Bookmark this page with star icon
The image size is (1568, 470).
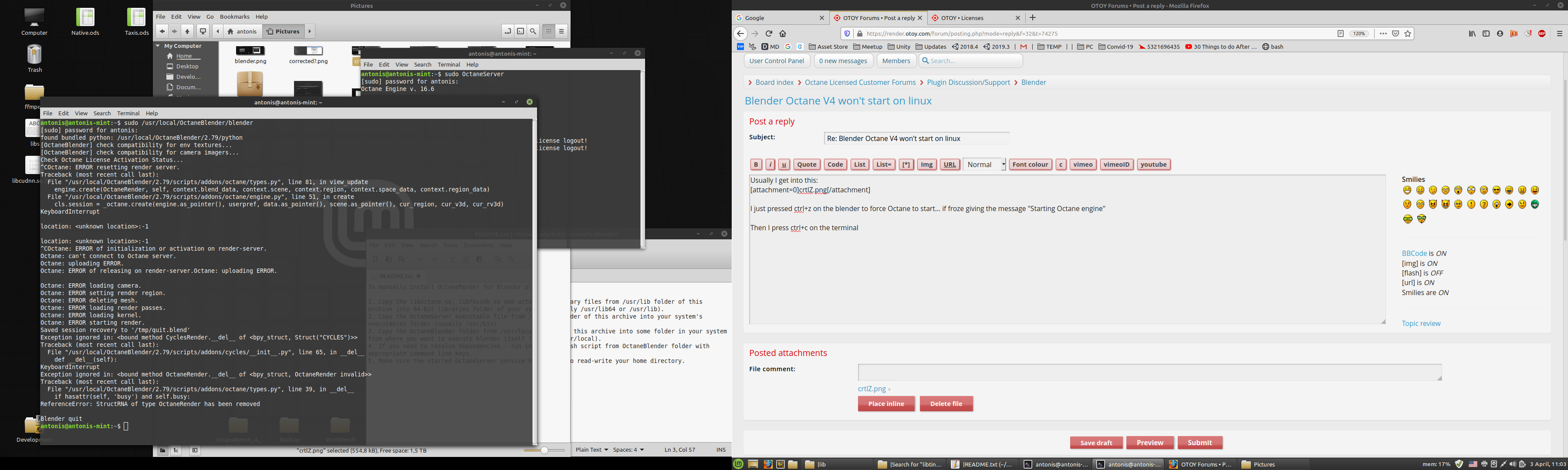click(1408, 34)
